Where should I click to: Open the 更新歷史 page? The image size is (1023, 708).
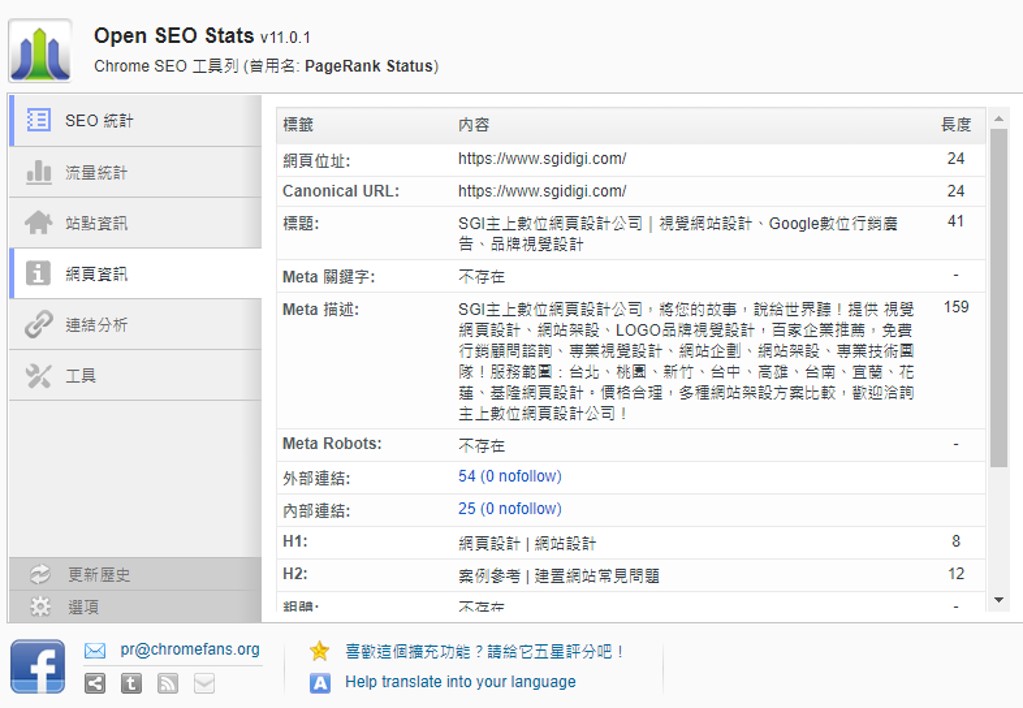pos(136,574)
